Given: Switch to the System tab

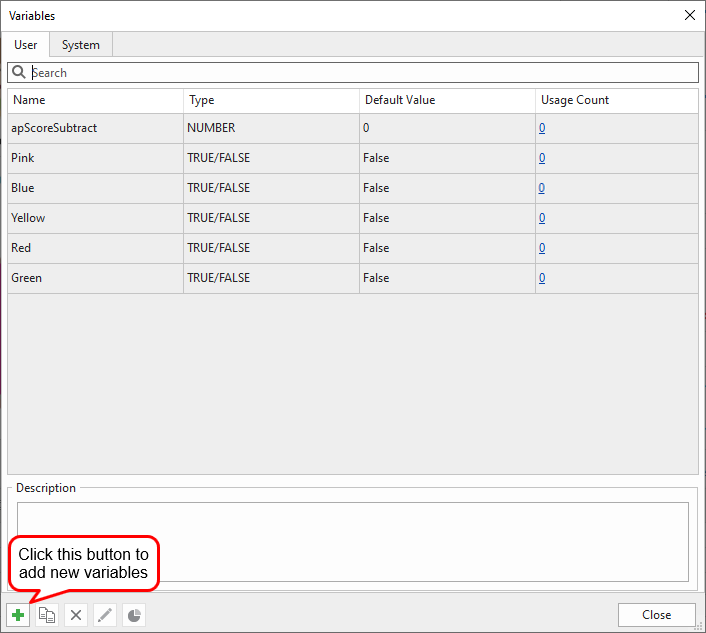Looking at the screenshot, I should click(x=81, y=45).
